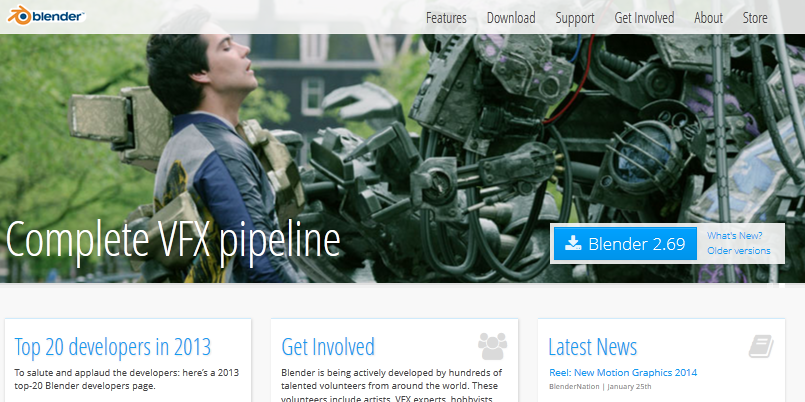Open the Top 20 developers in 2013 heading

112,347
